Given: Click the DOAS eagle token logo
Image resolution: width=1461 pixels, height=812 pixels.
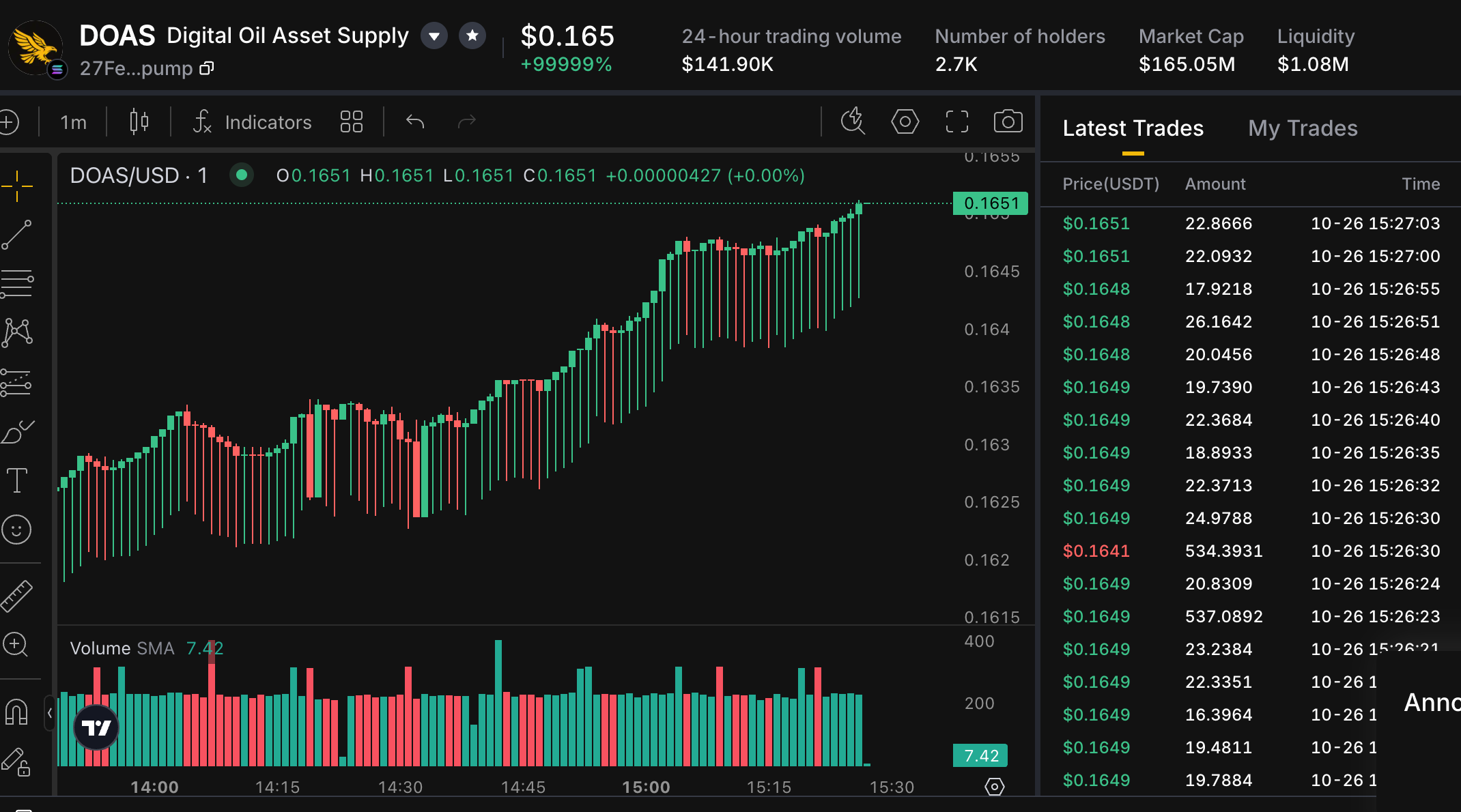Looking at the screenshot, I should point(36,46).
